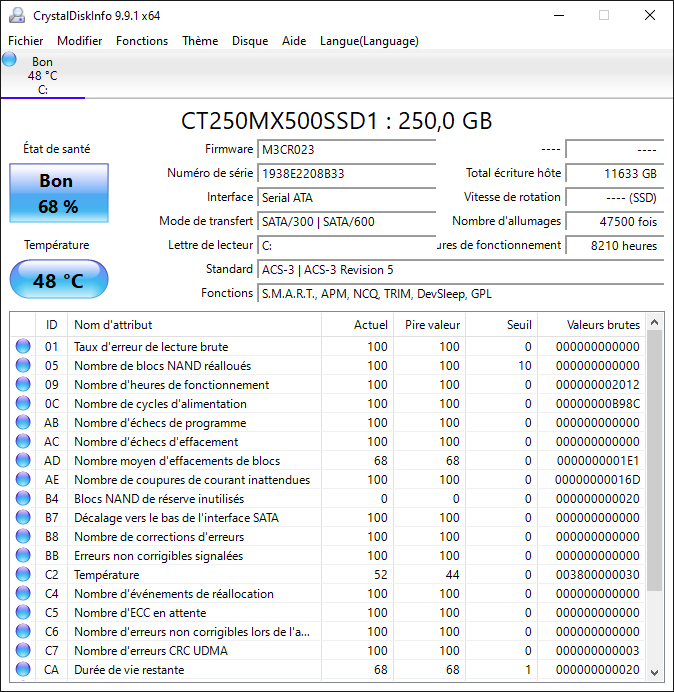Click status orb for Durée de vie restante
The height and width of the screenshot is (692, 674).
(23, 669)
